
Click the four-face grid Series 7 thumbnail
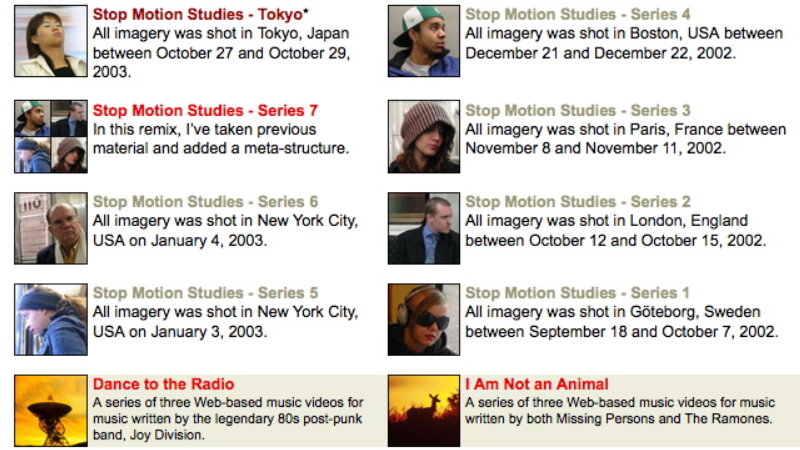(51, 136)
